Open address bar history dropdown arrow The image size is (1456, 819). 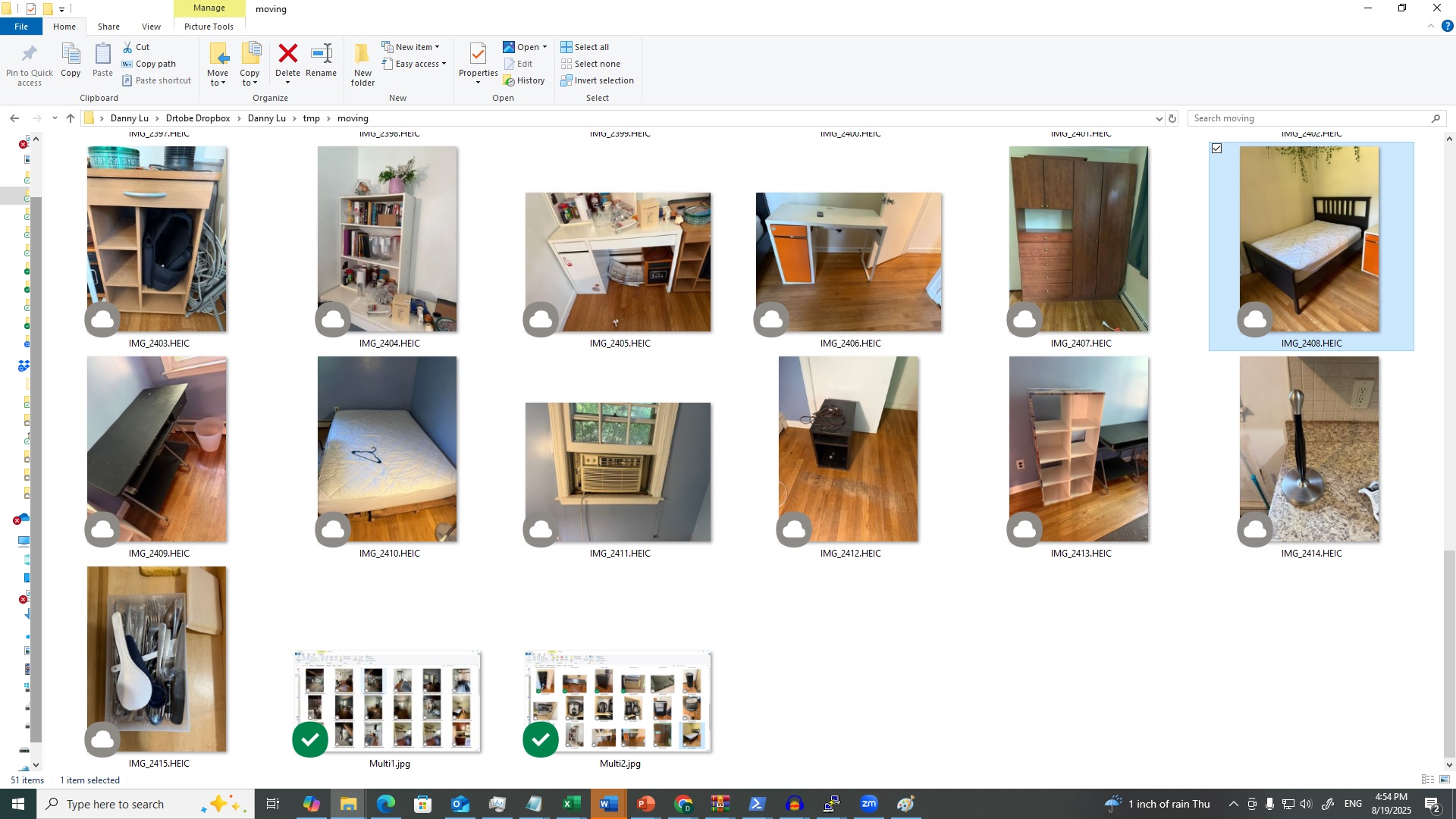1159,118
